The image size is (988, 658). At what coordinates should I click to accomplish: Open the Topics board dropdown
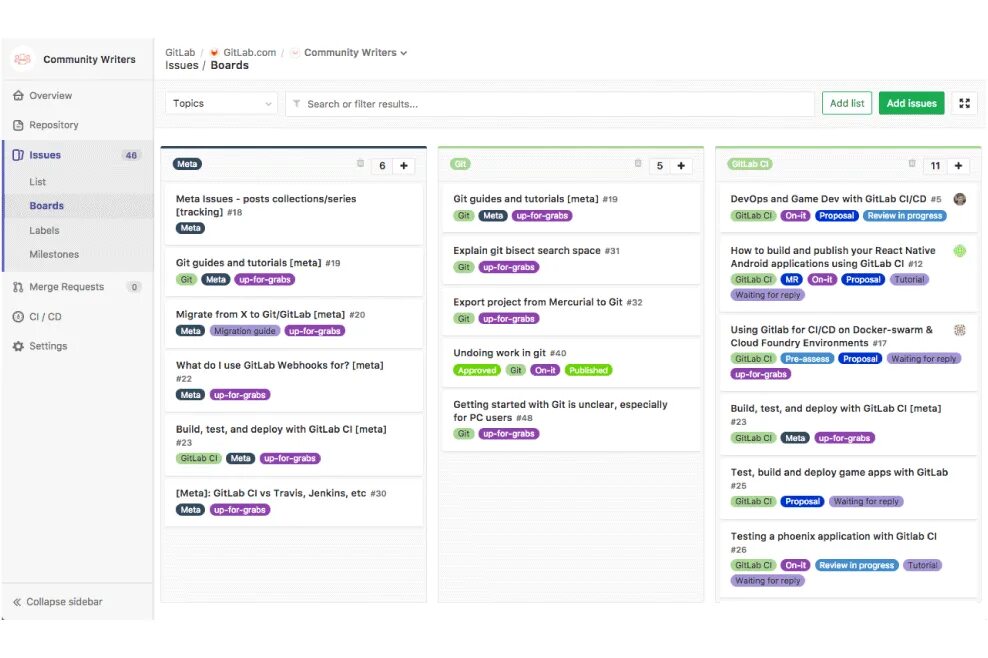coord(221,103)
